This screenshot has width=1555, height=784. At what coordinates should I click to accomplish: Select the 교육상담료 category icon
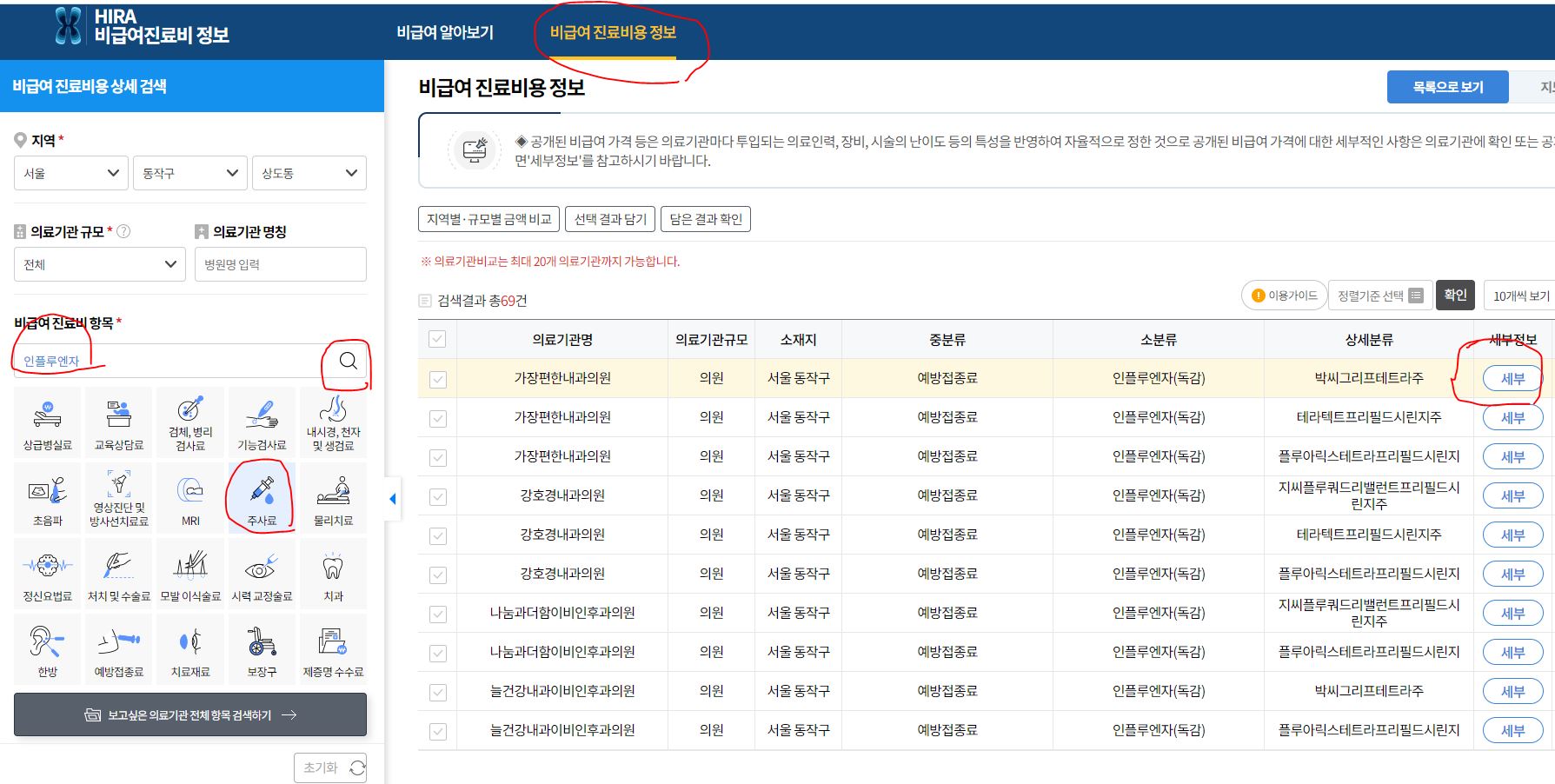pos(119,422)
